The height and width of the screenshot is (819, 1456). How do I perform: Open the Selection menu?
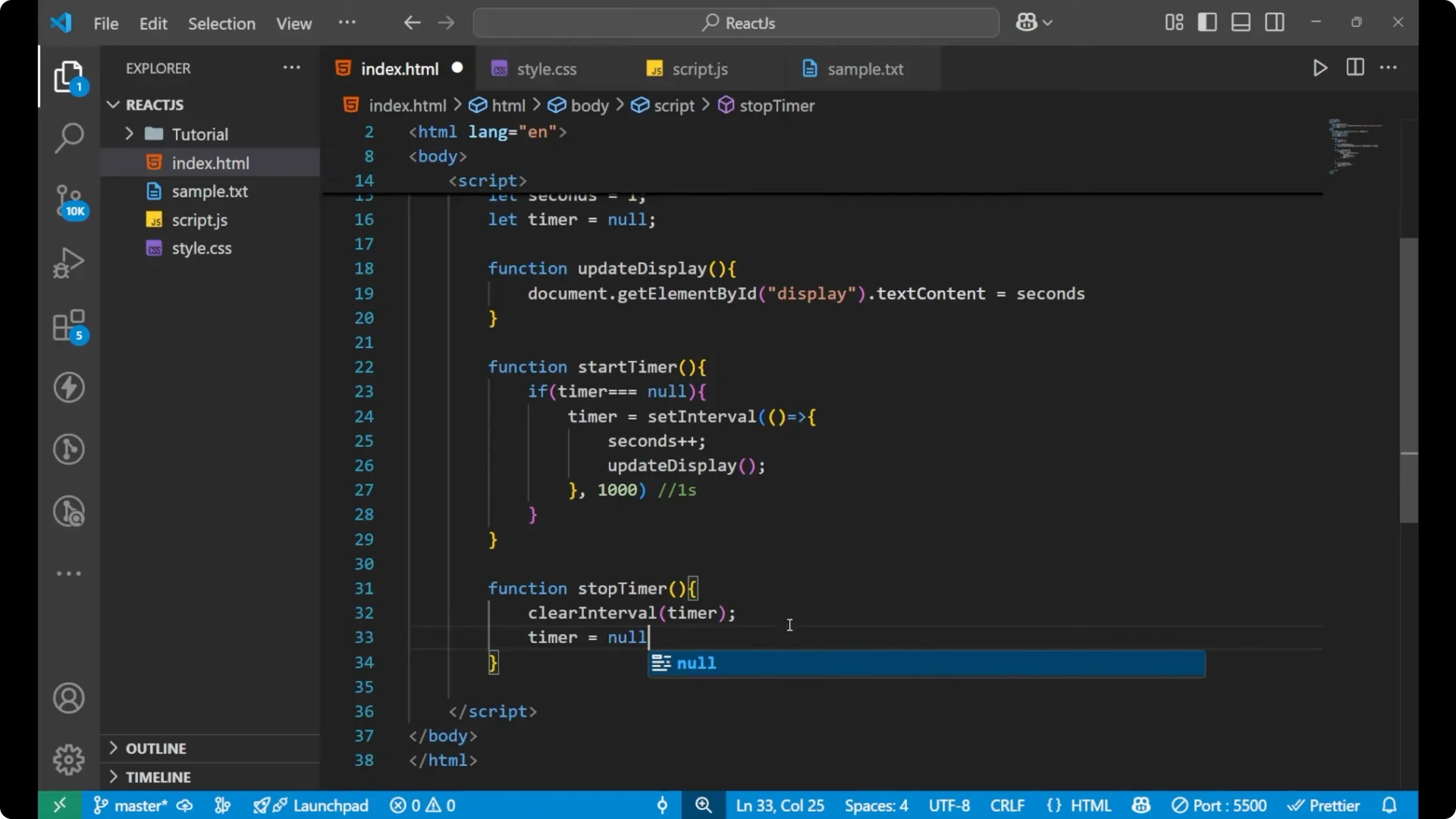pos(221,24)
